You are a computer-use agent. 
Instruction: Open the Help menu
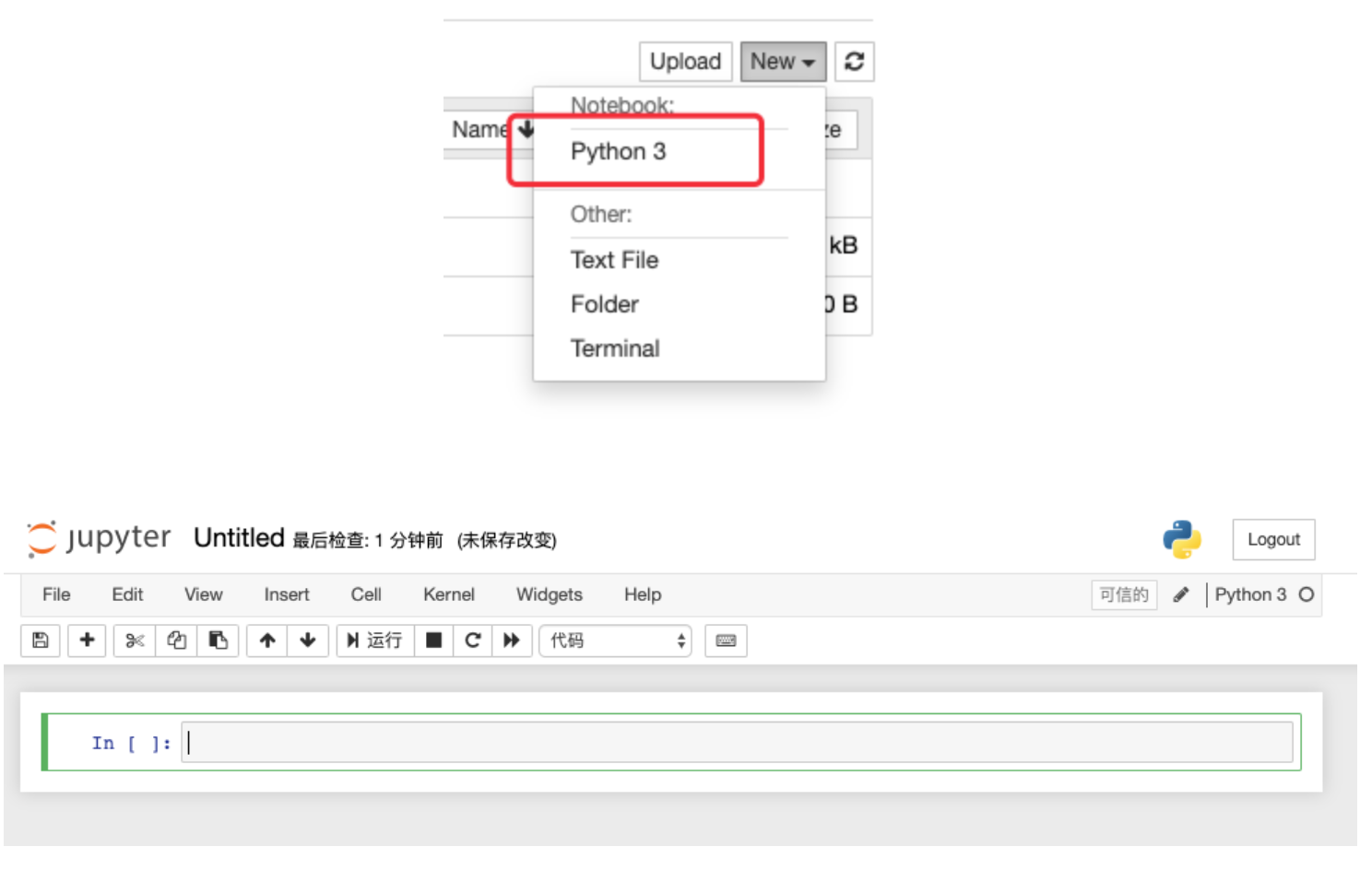643,594
